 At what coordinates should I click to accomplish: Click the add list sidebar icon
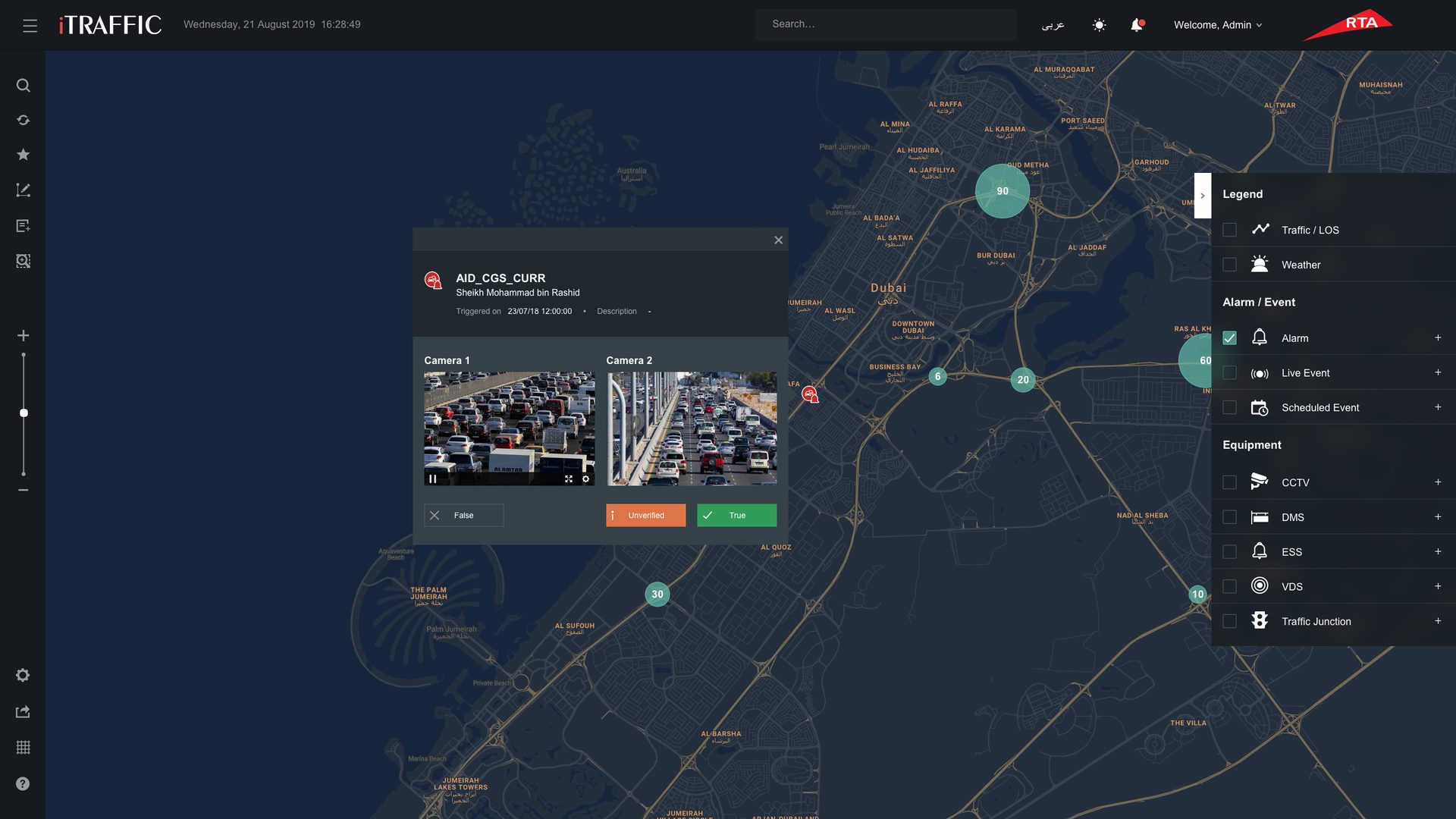24,225
